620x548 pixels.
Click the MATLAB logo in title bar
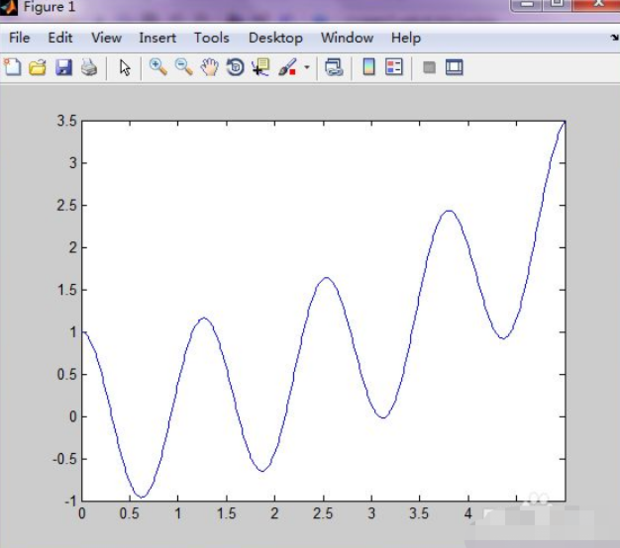coord(9,7)
